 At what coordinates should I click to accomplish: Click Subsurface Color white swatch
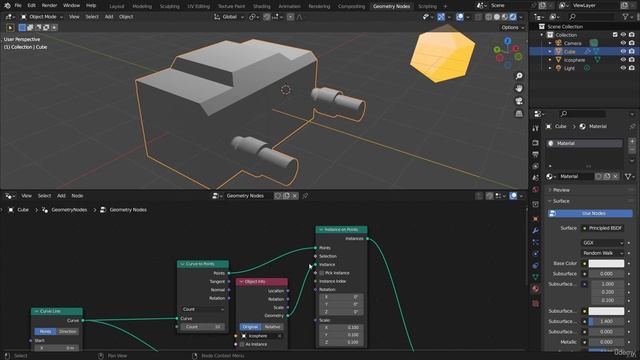[606, 311]
